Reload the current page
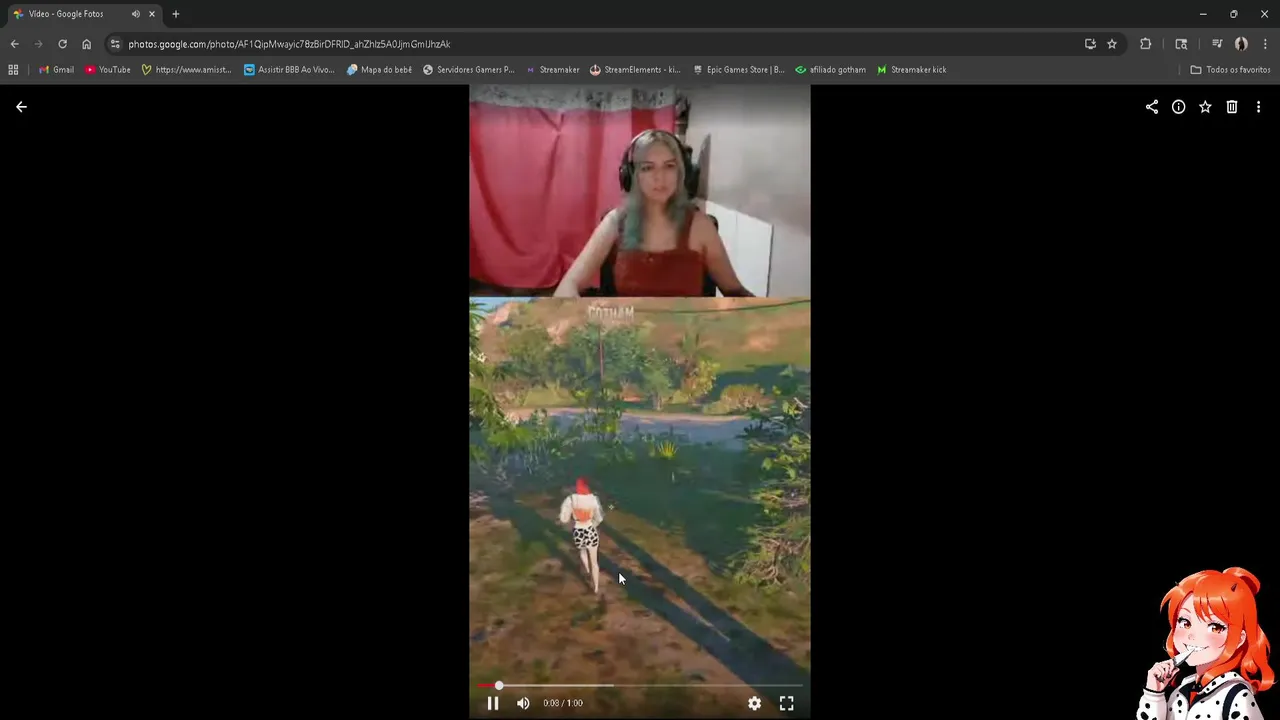The width and height of the screenshot is (1280, 720). [62, 44]
